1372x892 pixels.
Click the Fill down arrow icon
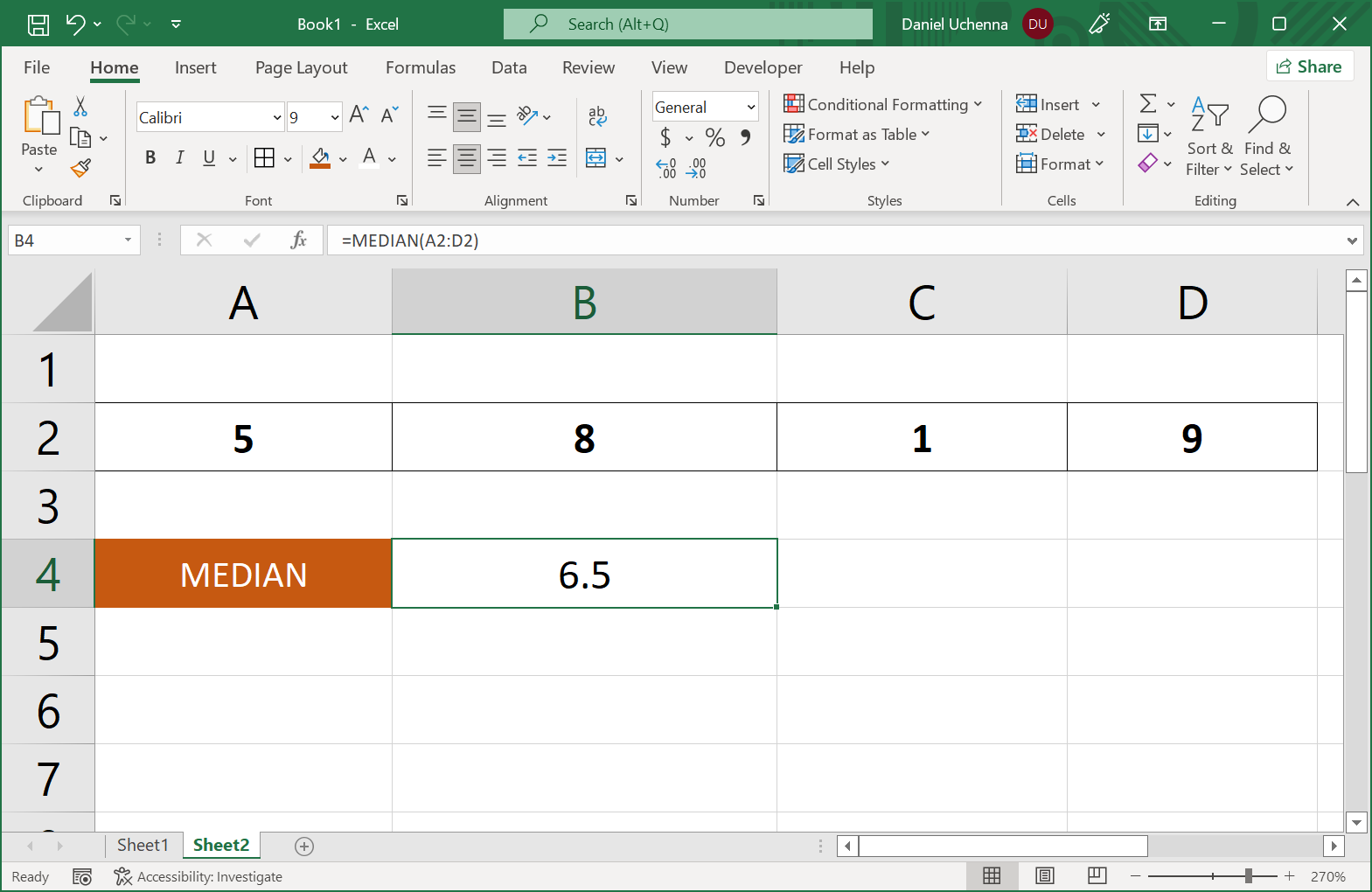1148,134
